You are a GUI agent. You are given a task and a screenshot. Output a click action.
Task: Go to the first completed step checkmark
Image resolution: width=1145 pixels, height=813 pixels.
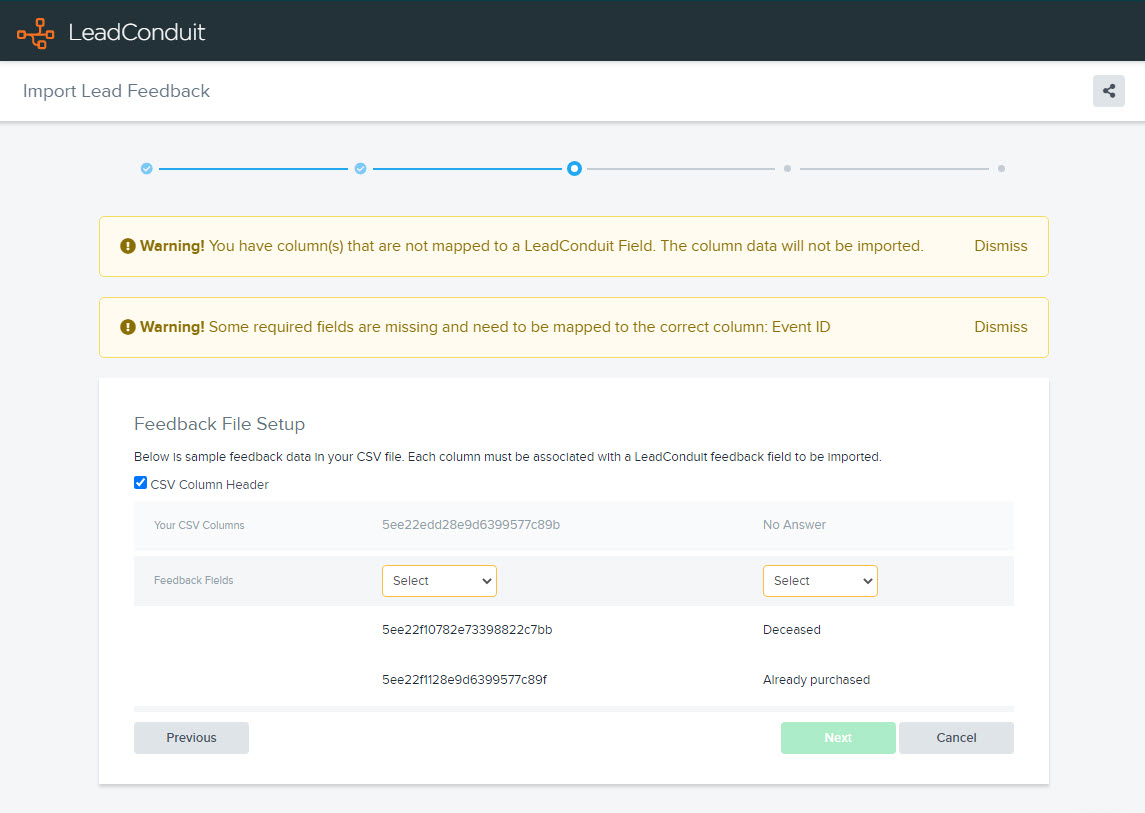pos(147,169)
